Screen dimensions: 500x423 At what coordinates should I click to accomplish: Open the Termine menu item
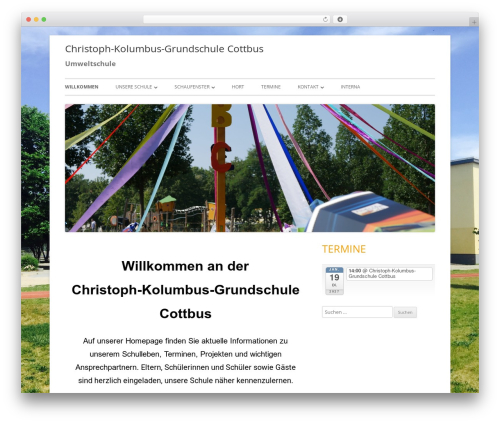click(271, 87)
